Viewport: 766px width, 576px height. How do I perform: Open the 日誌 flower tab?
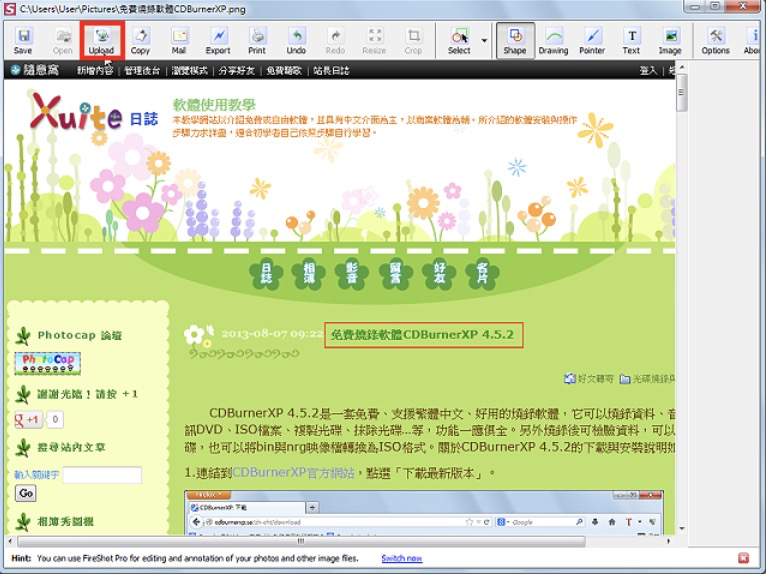point(266,274)
